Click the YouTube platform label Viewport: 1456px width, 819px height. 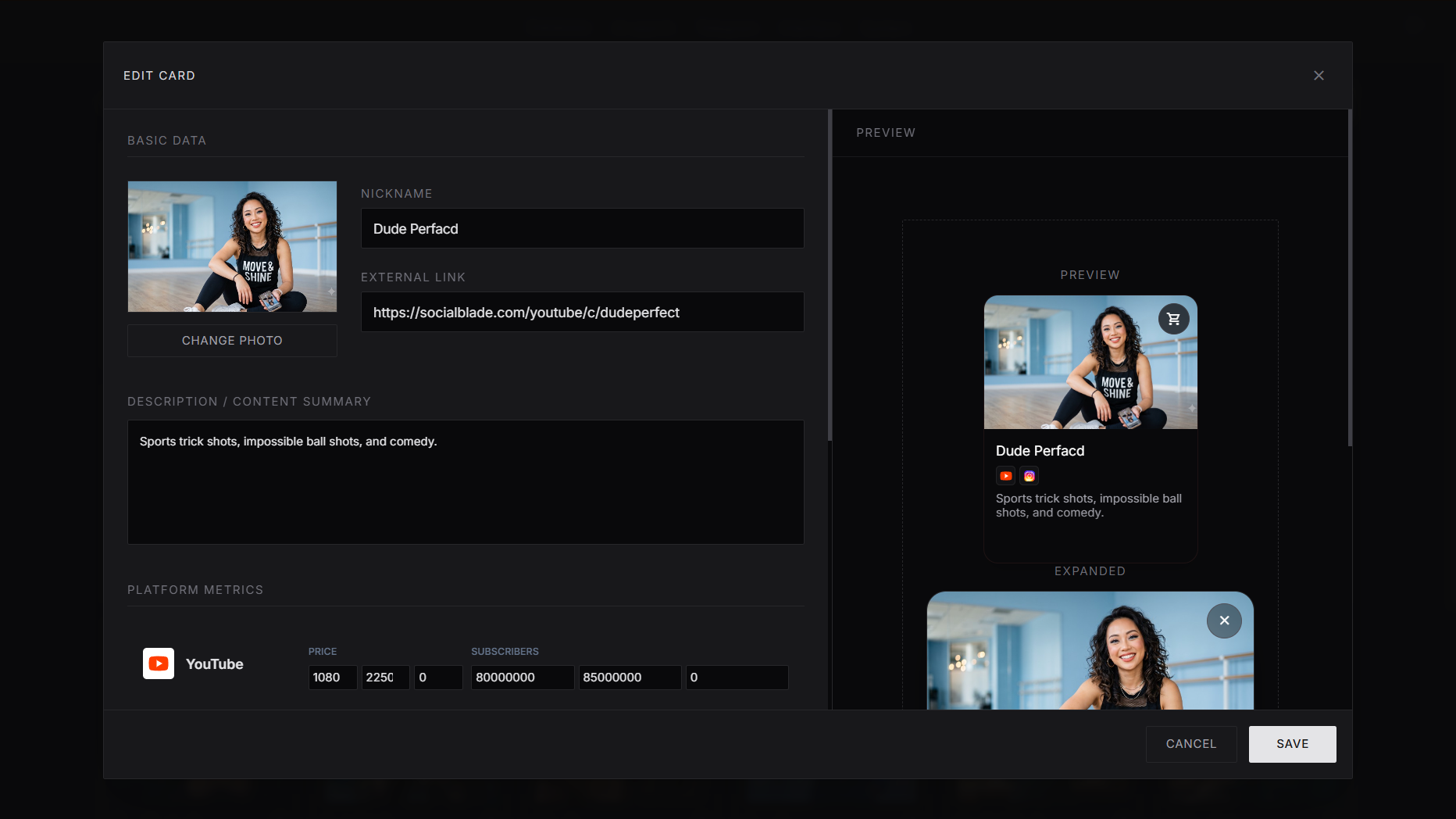[x=215, y=664]
